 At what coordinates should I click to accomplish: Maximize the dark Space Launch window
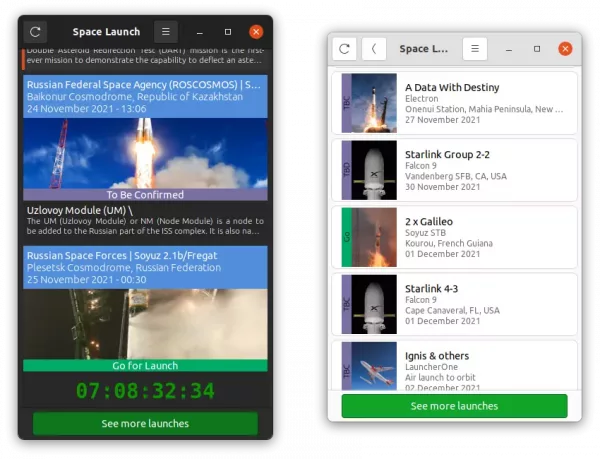(x=228, y=32)
